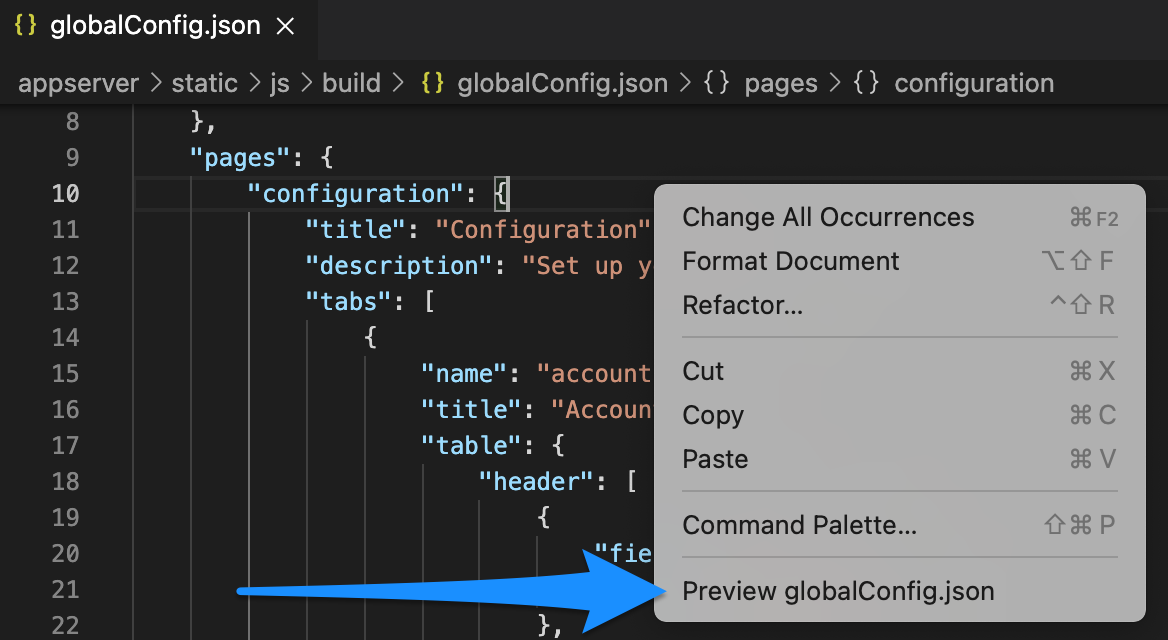Screen dimensions: 1168x640
Task: Choose Preview globalConfig.json menu entry
Action: tap(900, 592)
